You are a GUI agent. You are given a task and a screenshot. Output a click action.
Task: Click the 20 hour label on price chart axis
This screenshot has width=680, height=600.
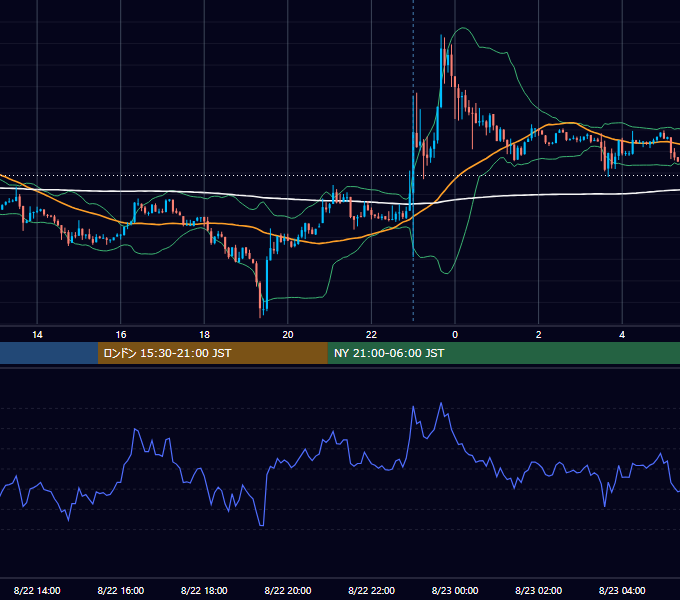point(288,335)
